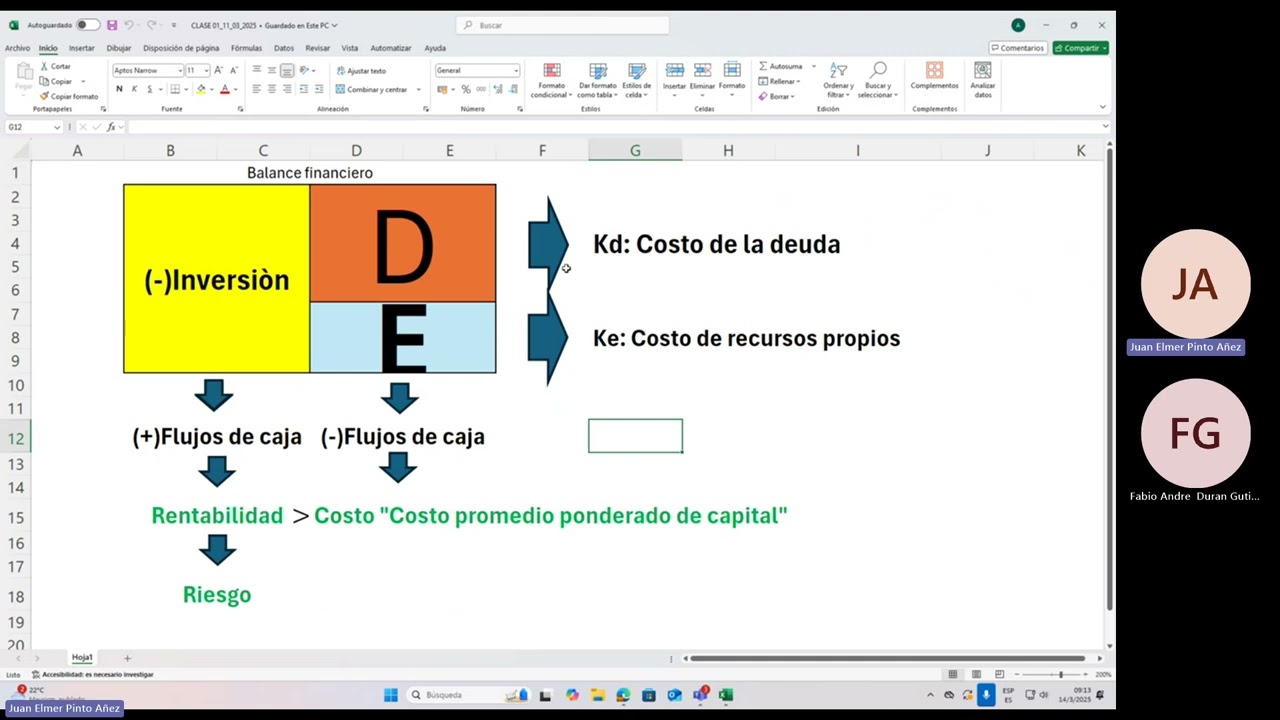This screenshot has width=1280, height=720.
Task: Open font color dropdown arrow
Action: pos(236,89)
